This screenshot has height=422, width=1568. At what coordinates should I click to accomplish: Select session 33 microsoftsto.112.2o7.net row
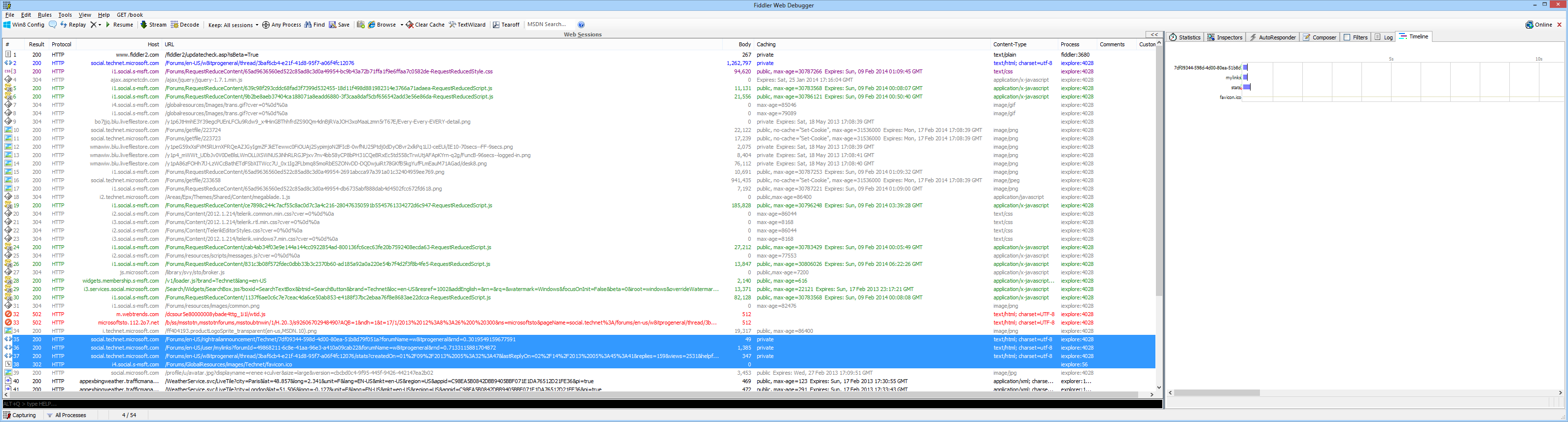point(578,323)
